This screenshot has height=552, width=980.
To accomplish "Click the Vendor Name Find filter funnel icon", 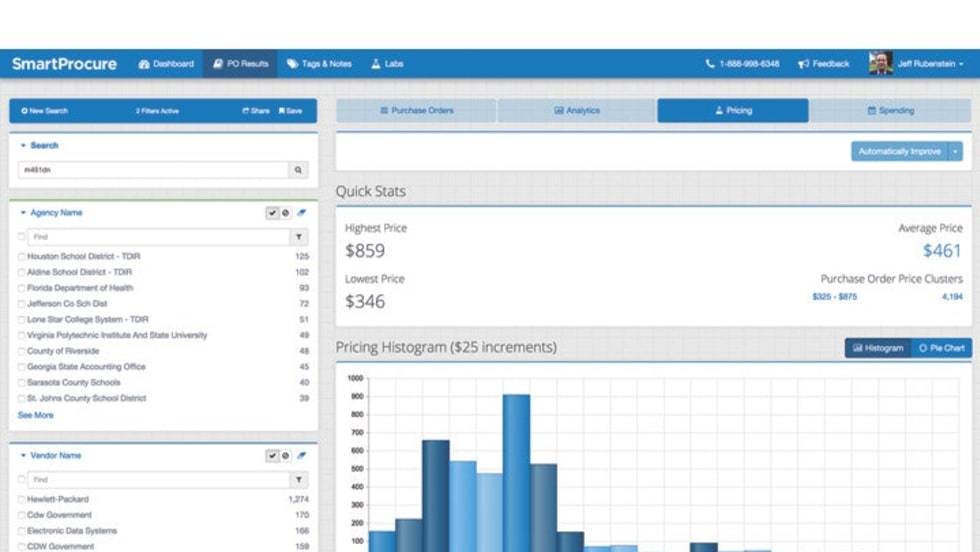I will point(298,480).
